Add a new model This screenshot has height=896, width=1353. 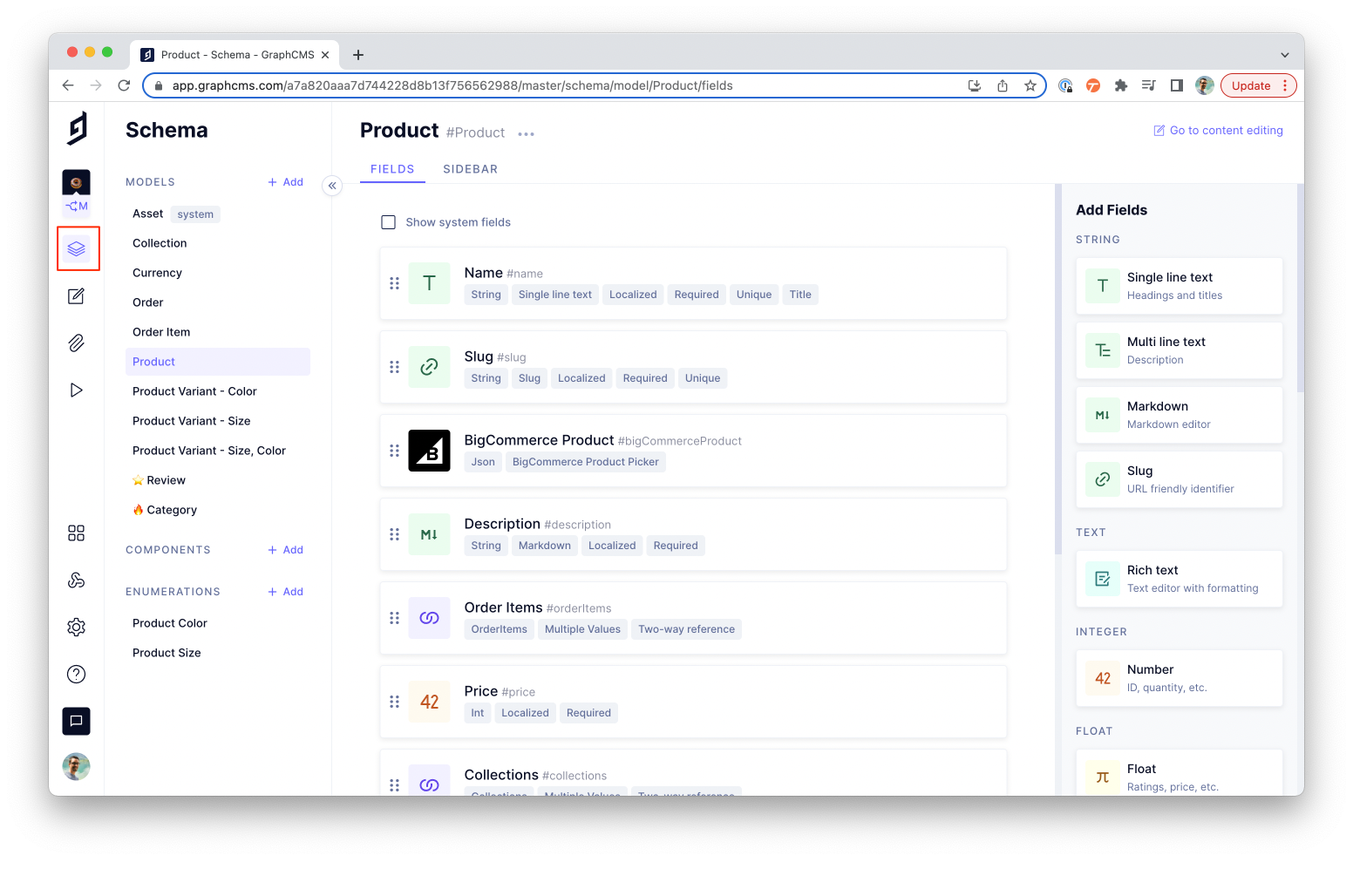click(286, 182)
